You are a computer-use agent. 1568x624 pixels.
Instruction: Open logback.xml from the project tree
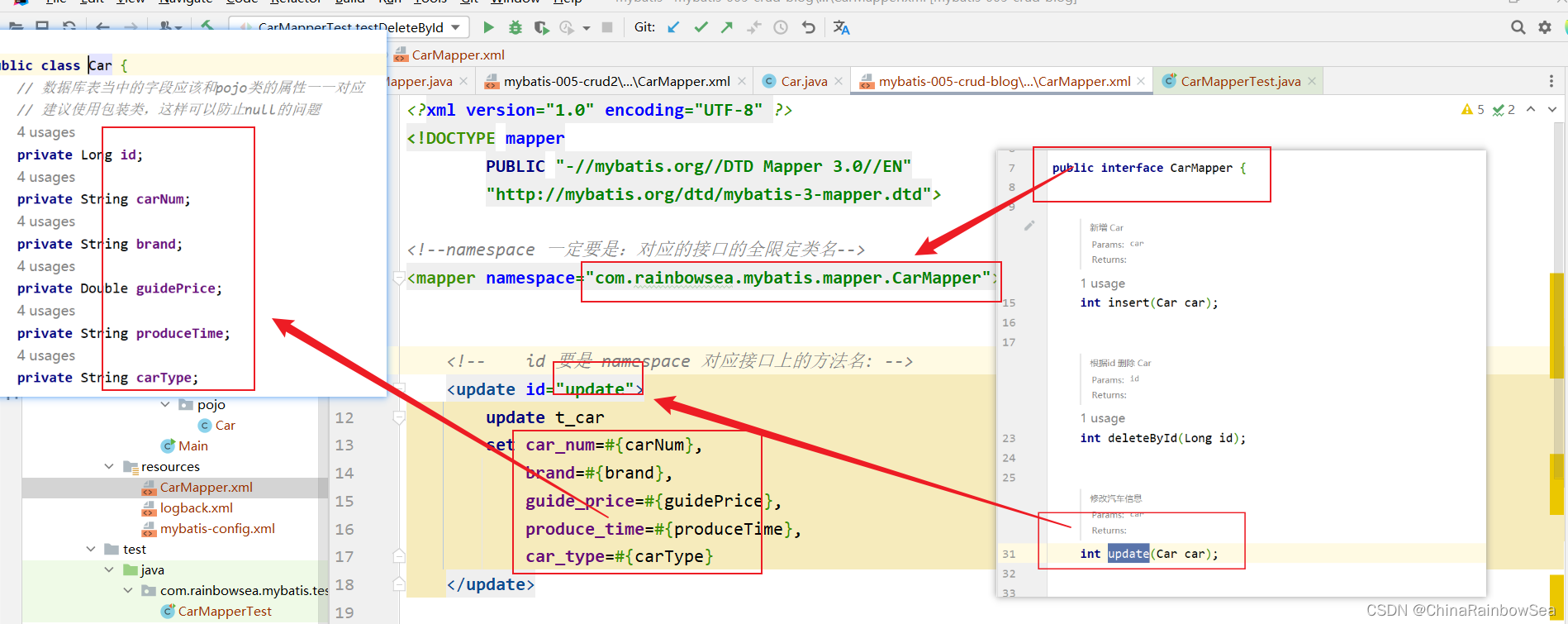click(x=196, y=508)
